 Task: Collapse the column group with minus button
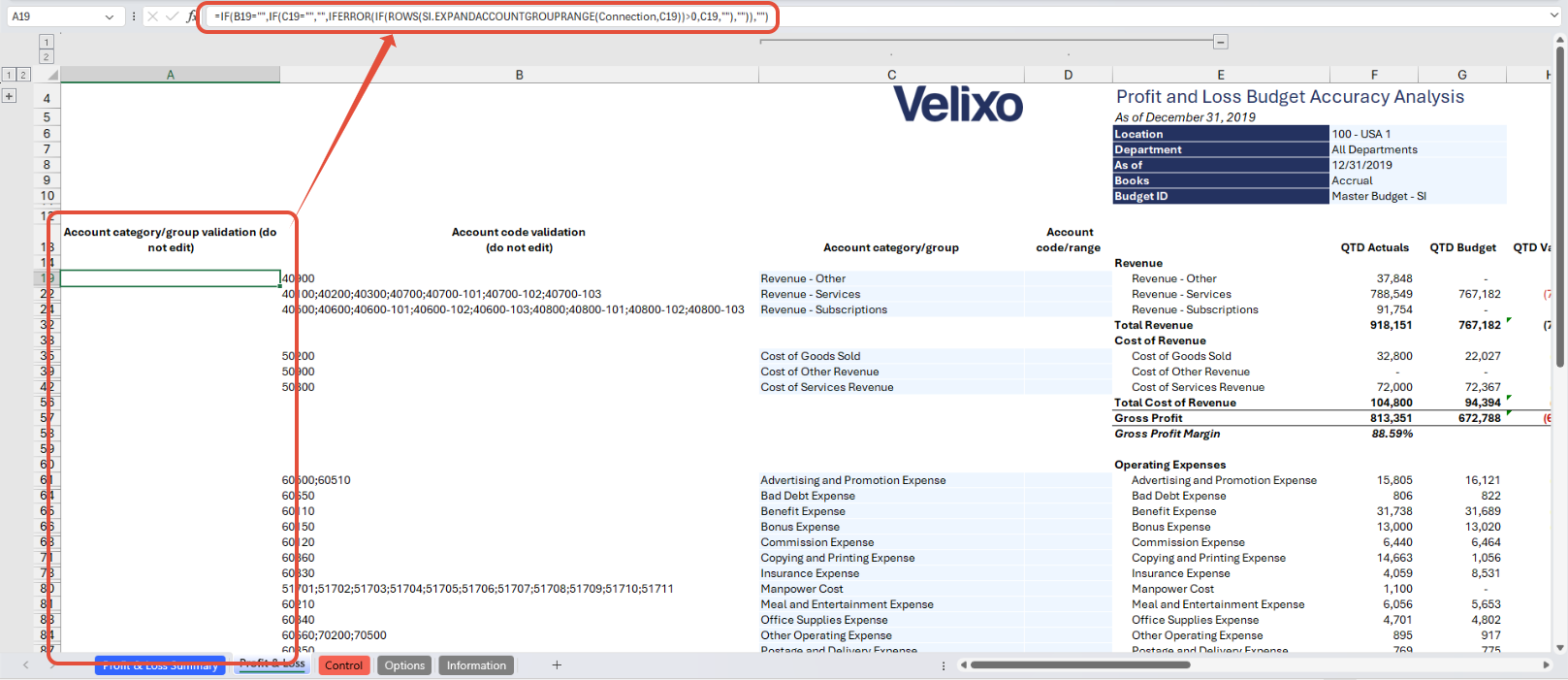click(1221, 42)
